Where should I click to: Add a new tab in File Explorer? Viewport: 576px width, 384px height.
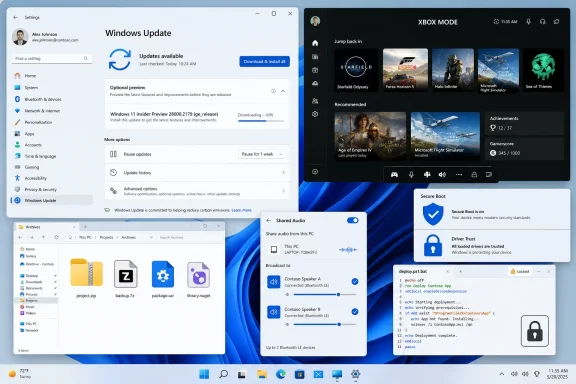85,227
